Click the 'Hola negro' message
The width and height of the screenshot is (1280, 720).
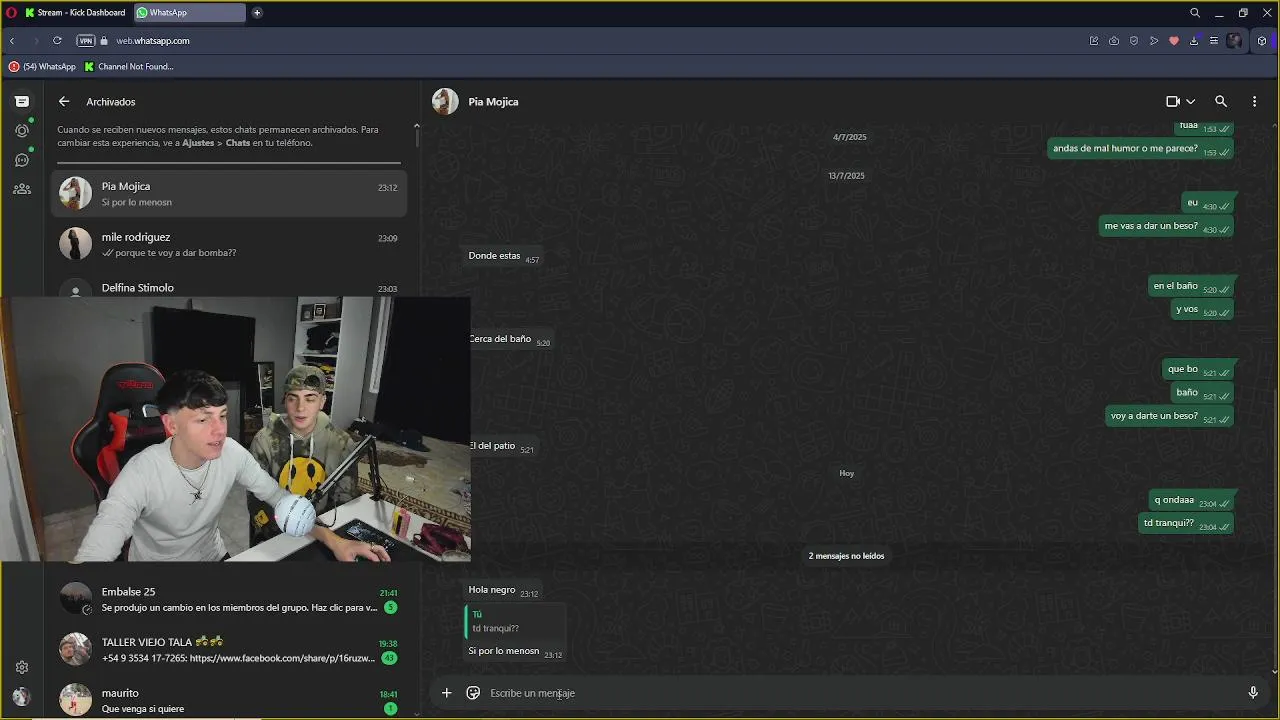click(x=503, y=590)
